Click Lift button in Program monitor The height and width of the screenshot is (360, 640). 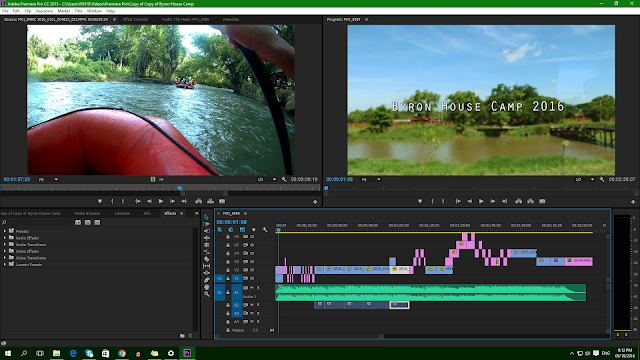[x=519, y=201]
